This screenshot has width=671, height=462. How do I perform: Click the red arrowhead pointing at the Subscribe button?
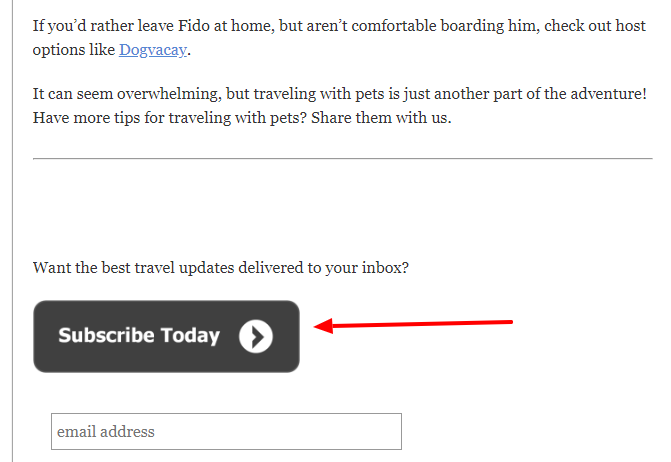[x=324, y=326]
